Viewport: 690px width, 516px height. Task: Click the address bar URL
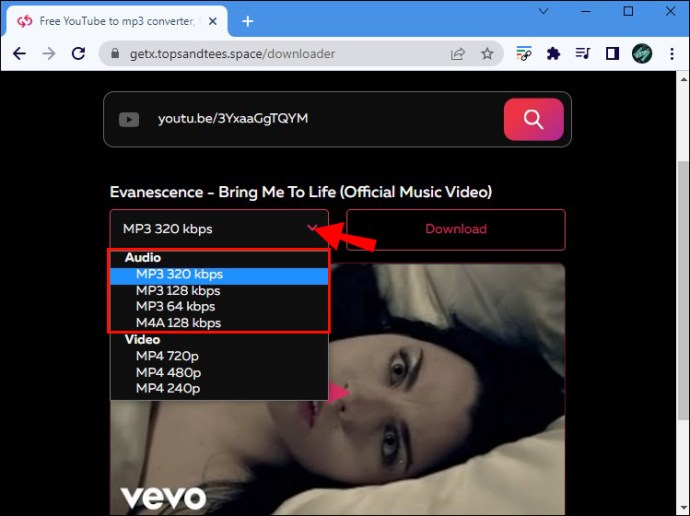point(232,54)
